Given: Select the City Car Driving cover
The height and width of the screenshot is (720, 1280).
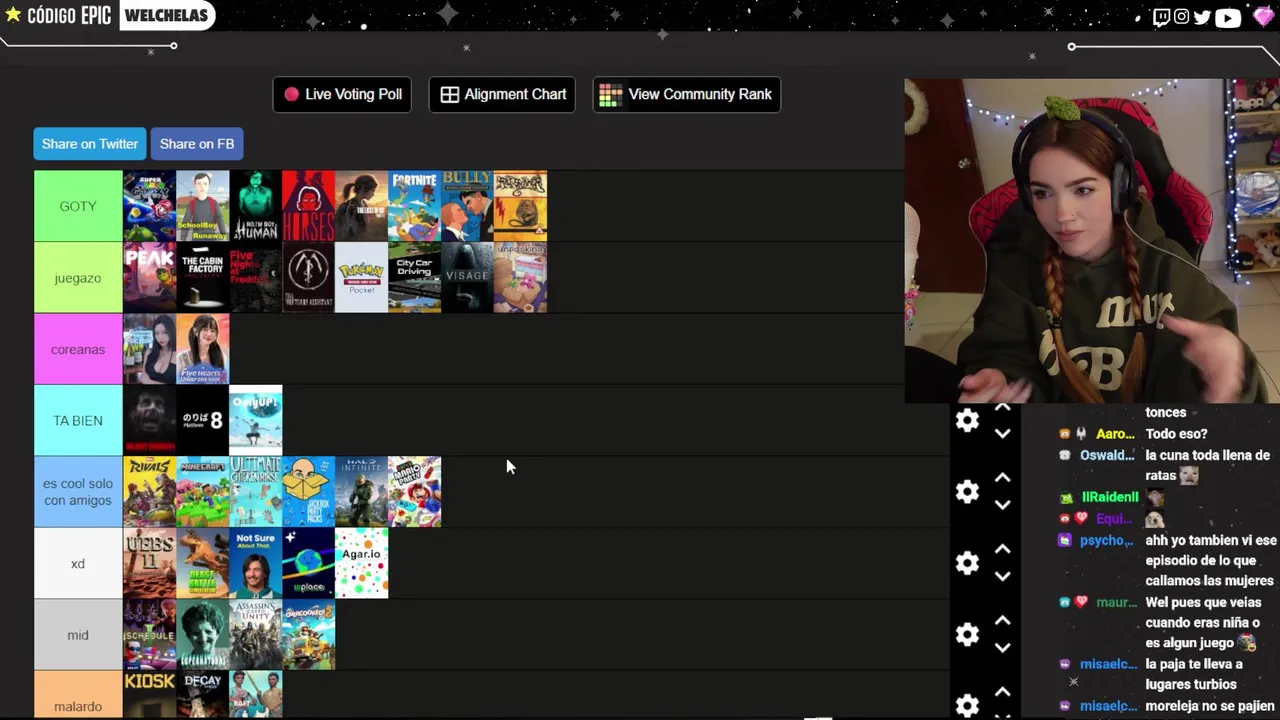Looking at the screenshot, I should coord(414,278).
